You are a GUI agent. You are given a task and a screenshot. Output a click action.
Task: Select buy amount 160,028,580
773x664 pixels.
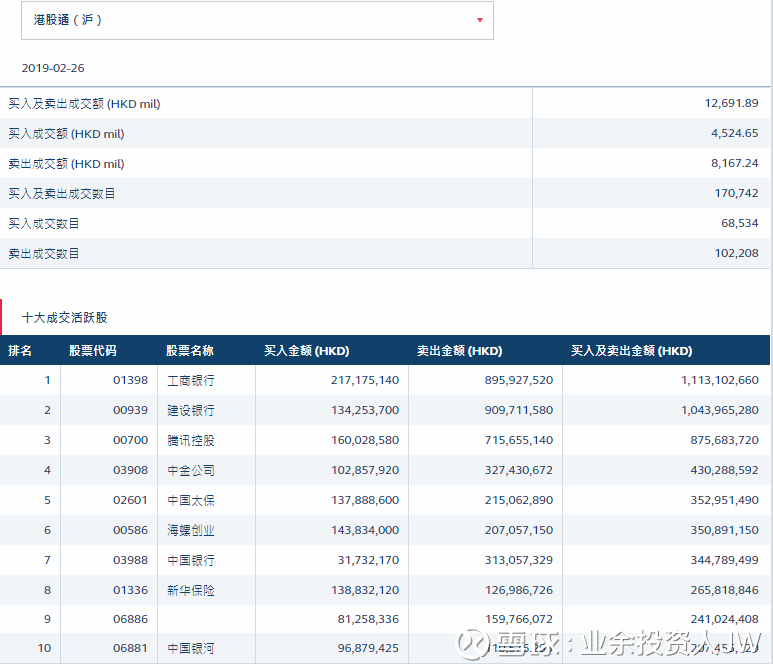tap(365, 440)
